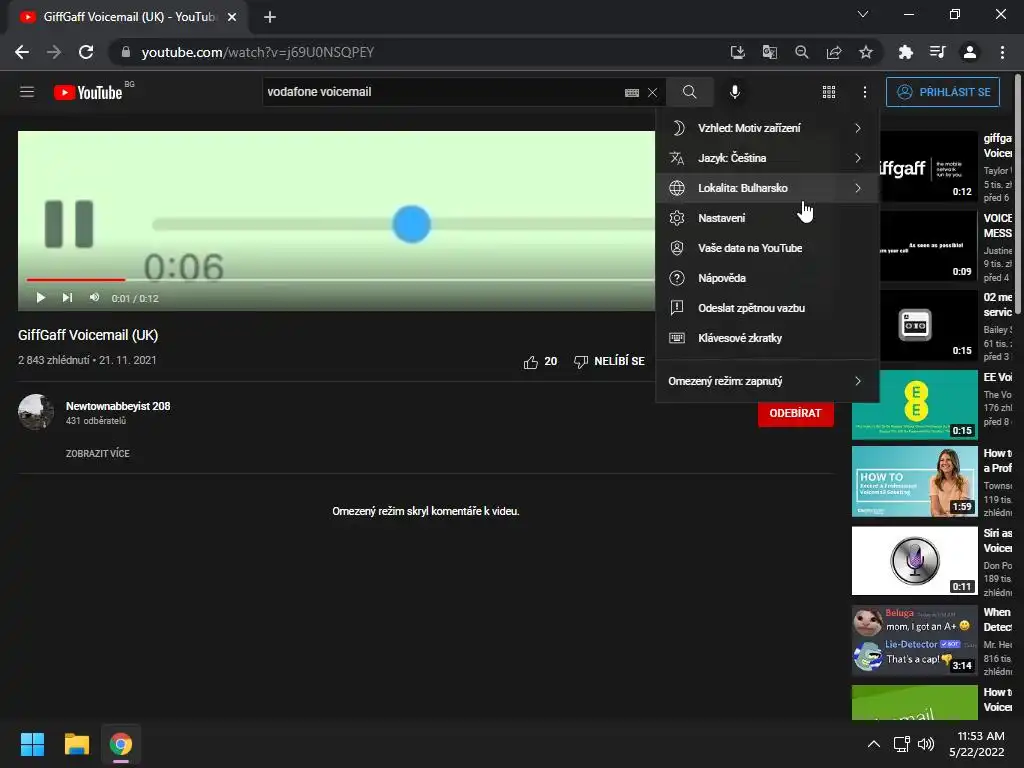Expand chevron beside Omezený režim entry
Viewport: 1024px width, 768px height.
tap(857, 381)
